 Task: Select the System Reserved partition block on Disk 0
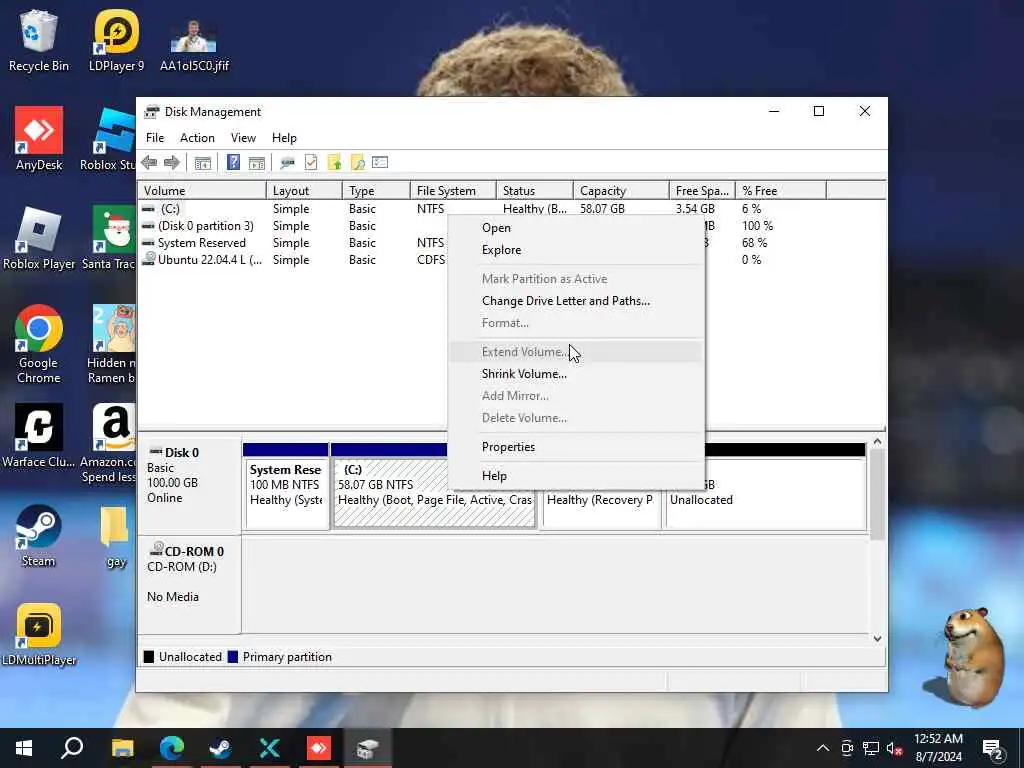(x=285, y=487)
